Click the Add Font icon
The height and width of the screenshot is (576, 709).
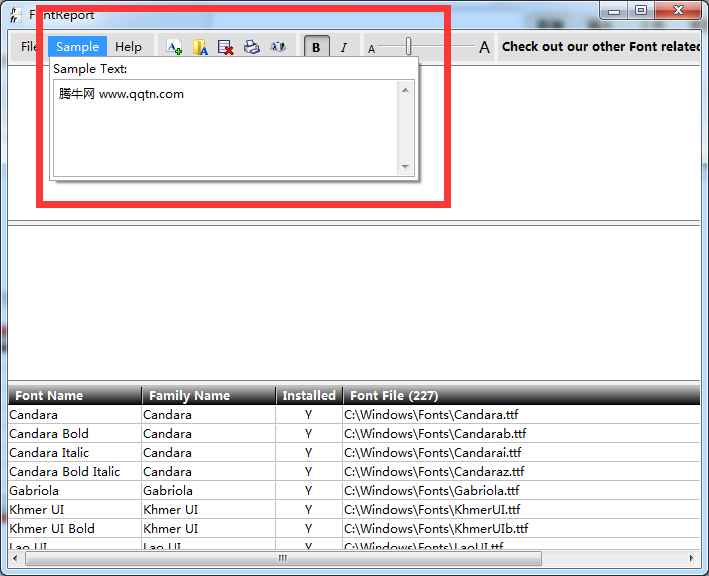[x=174, y=47]
